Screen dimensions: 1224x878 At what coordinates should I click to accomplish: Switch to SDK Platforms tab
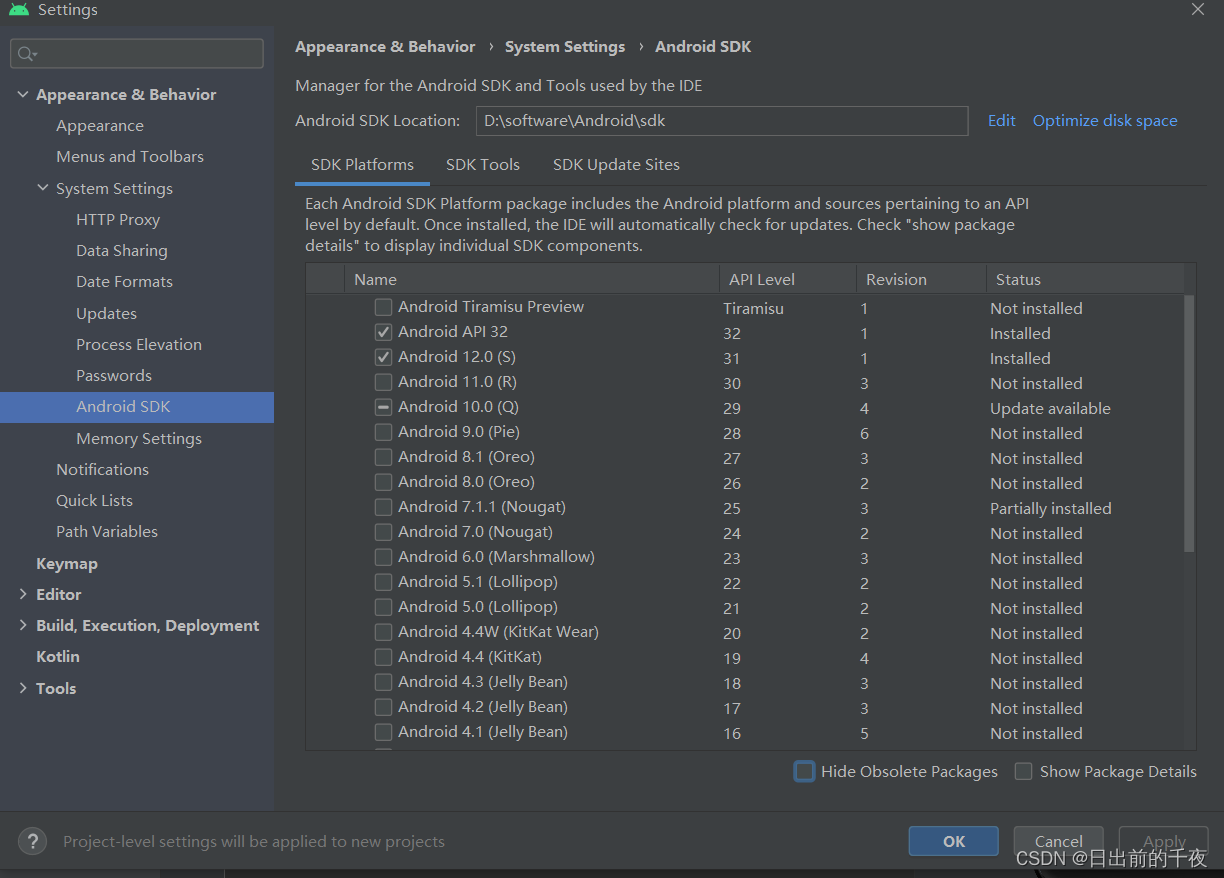362,165
